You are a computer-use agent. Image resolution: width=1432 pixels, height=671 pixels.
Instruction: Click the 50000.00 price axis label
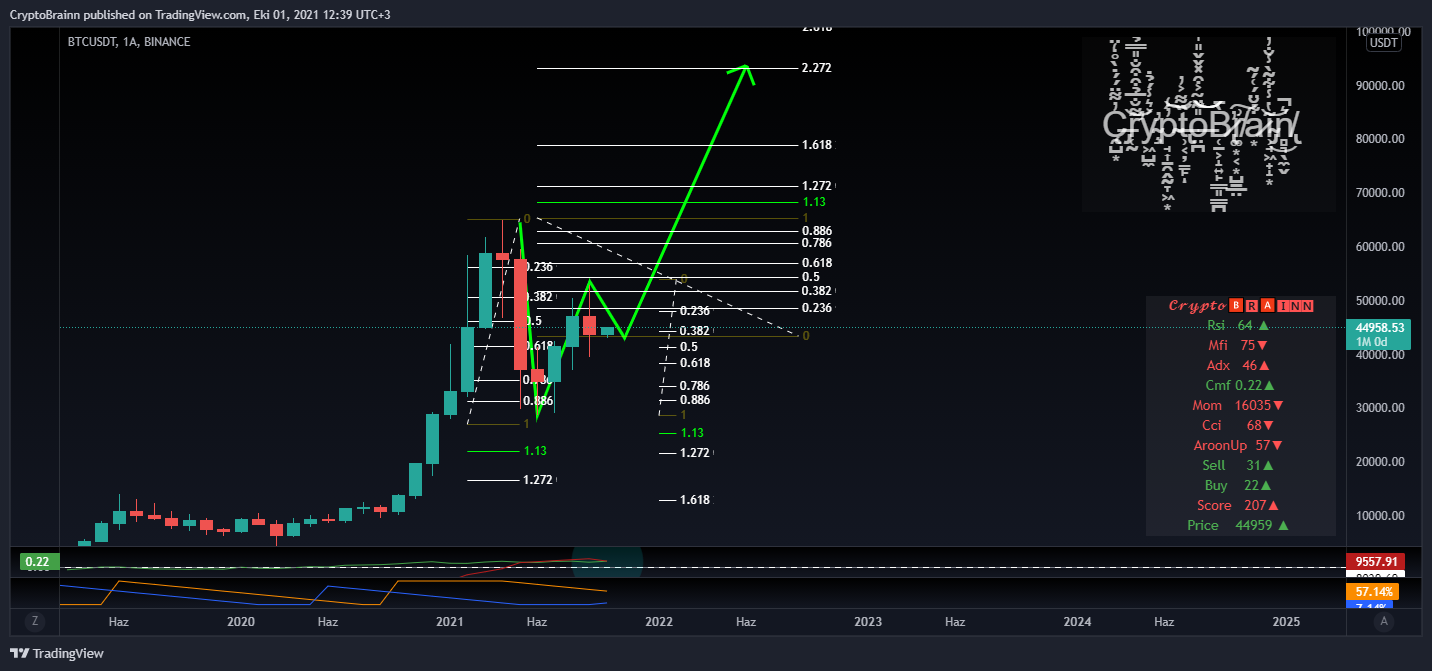pos(1381,301)
